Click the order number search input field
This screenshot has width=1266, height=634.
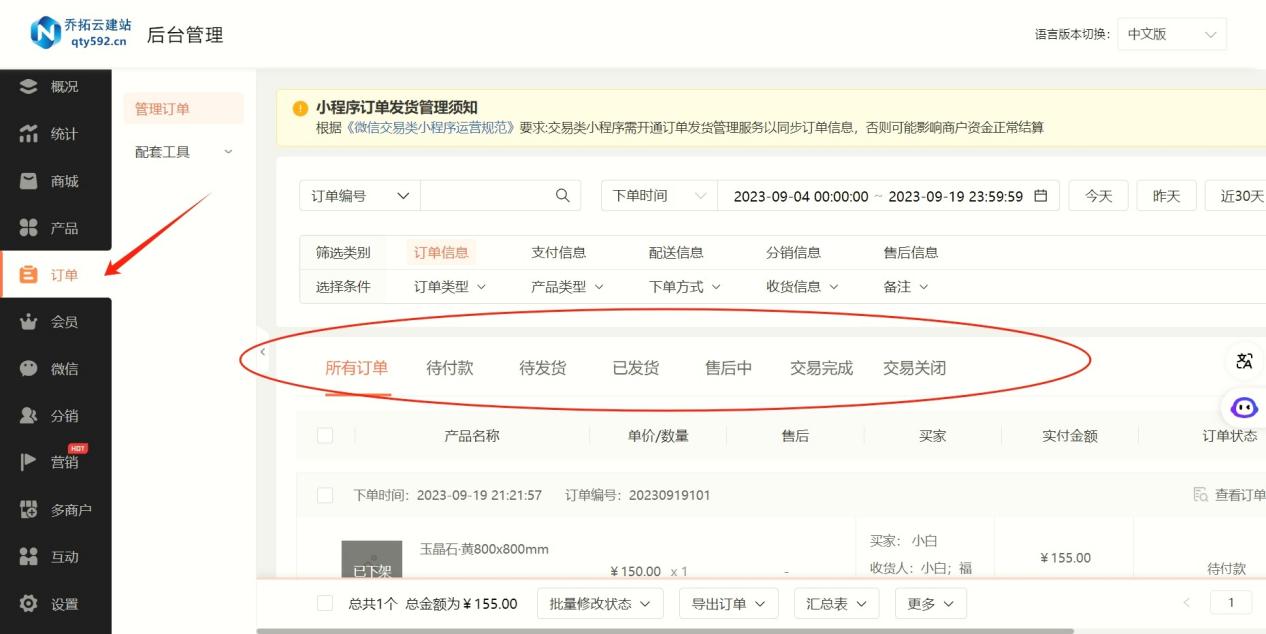[x=485, y=196]
